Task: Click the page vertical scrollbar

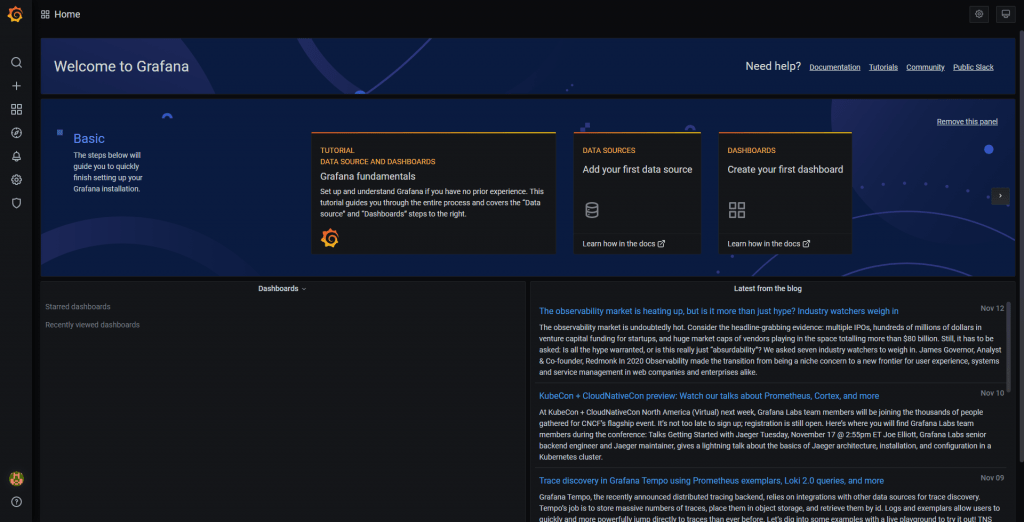Action: (x=1020, y=248)
